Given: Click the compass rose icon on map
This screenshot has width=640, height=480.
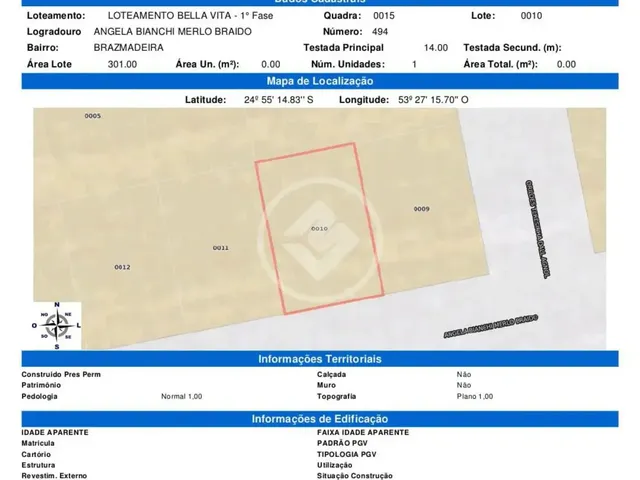Looking at the screenshot, I should tap(57, 326).
